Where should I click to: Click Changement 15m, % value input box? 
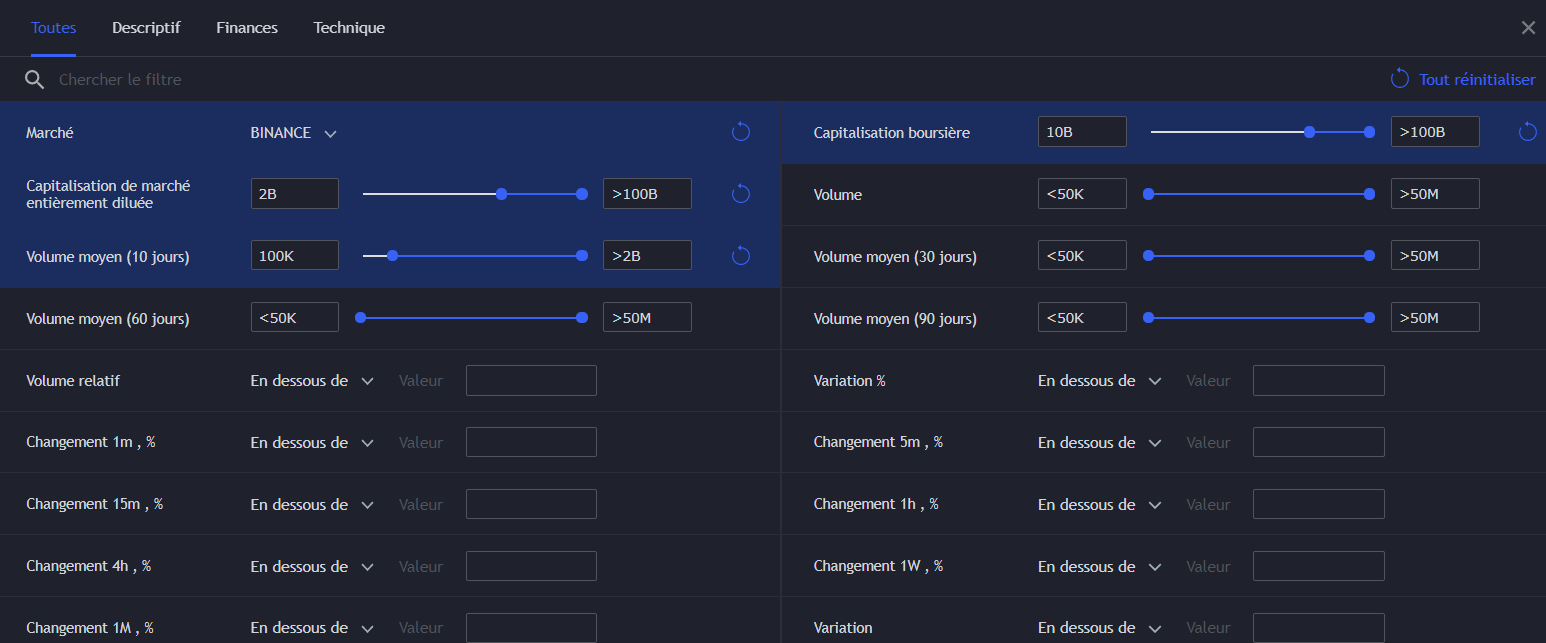531,505
